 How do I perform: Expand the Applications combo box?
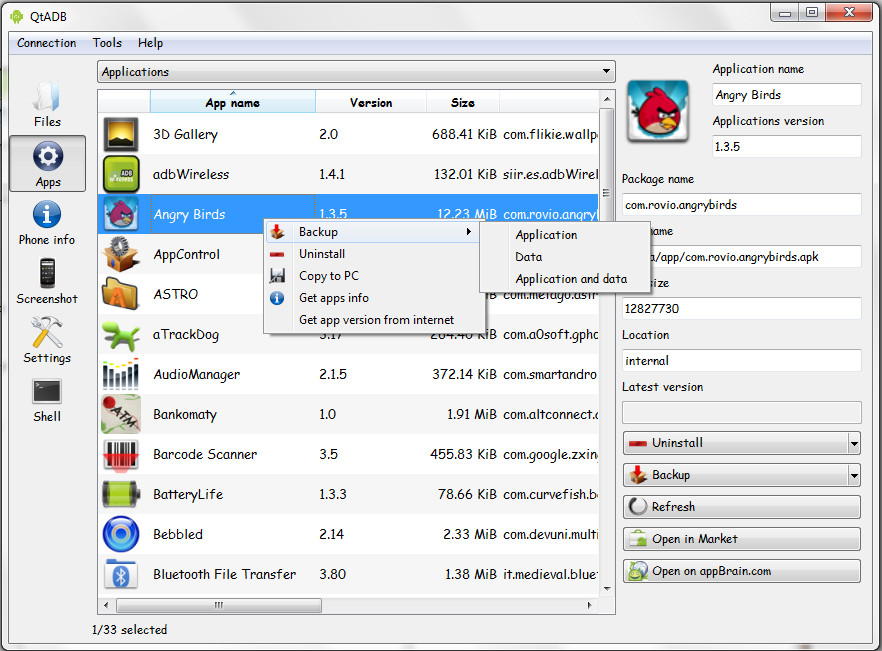[356, 72]
